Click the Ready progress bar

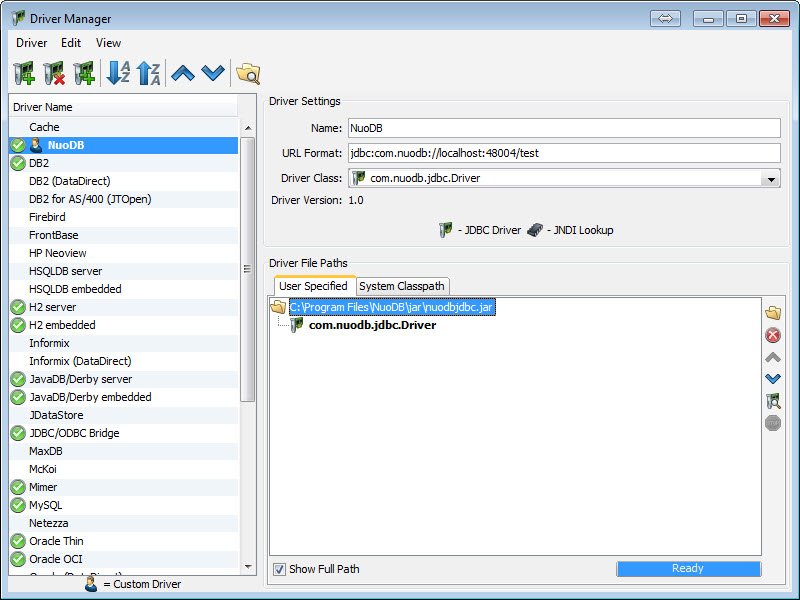[x=688, y=568]
